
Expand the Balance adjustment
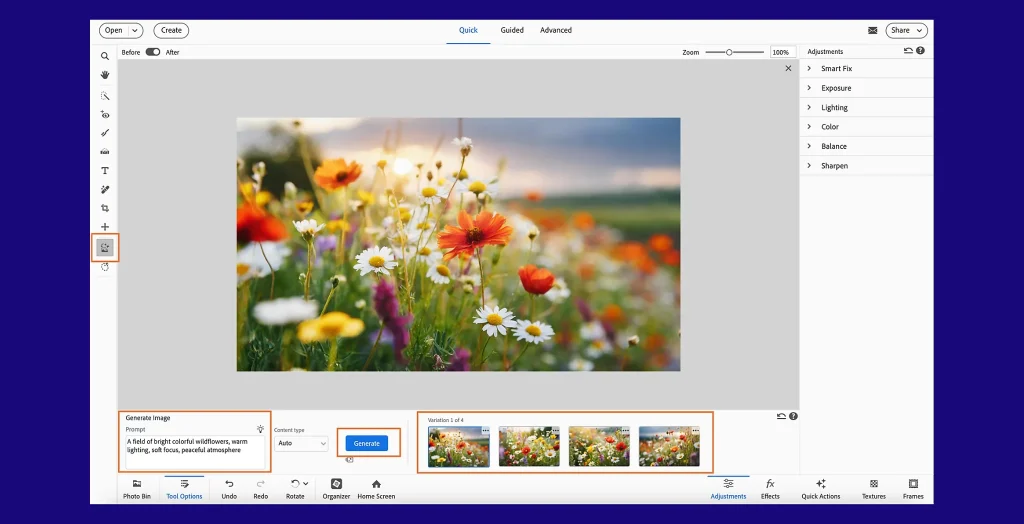tap(866, 146)
